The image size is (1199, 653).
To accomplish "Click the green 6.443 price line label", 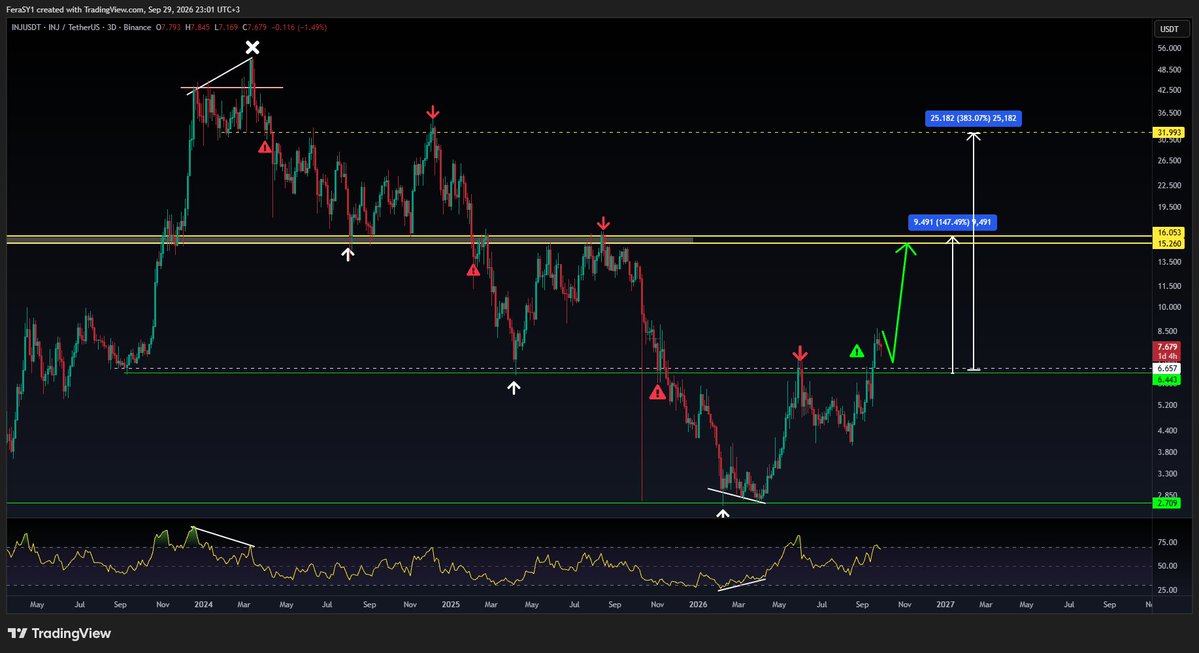I will [x=1167, y=379].
